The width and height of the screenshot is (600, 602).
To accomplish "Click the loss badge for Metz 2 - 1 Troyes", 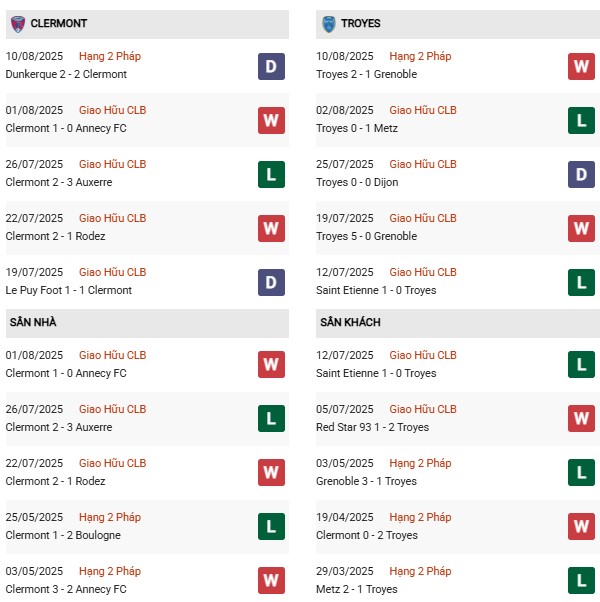I will (582, 581).
